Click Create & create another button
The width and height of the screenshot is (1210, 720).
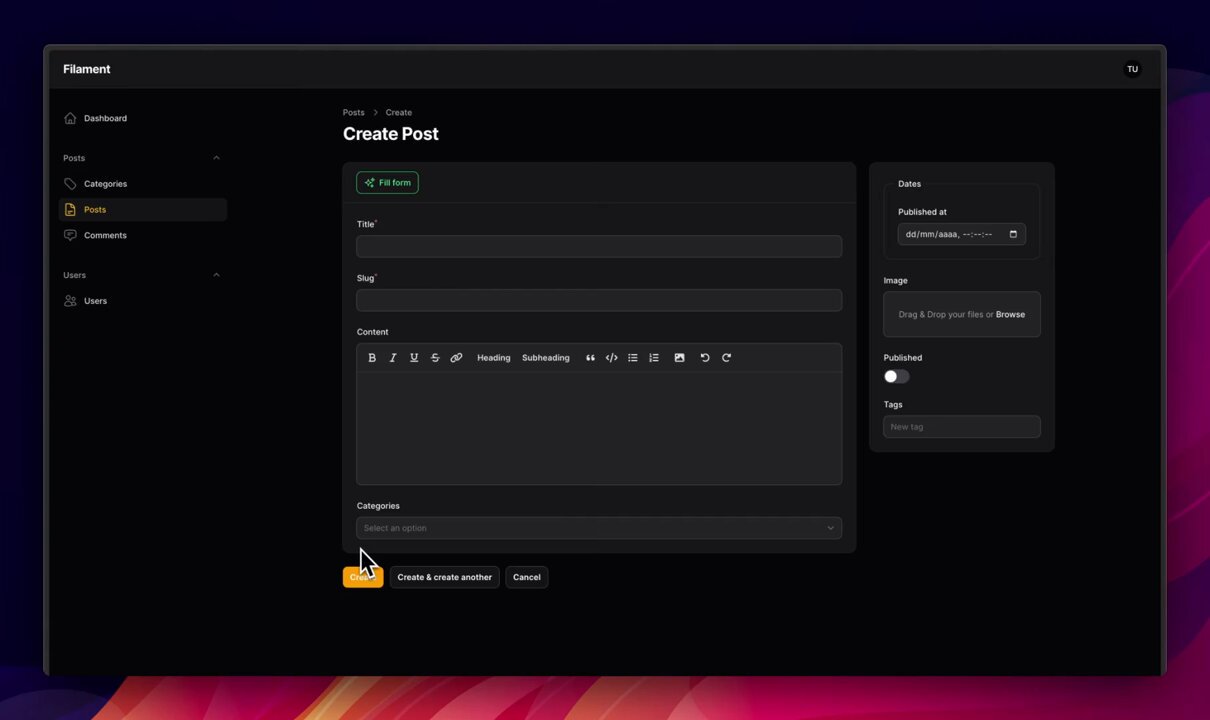point(444,577)
